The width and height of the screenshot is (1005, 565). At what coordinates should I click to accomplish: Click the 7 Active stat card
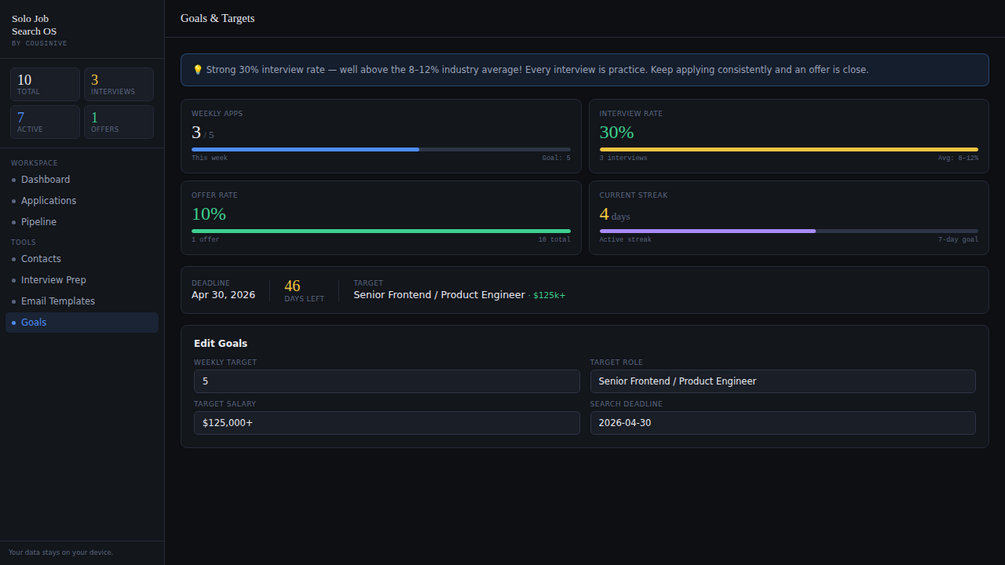[45, 122]
